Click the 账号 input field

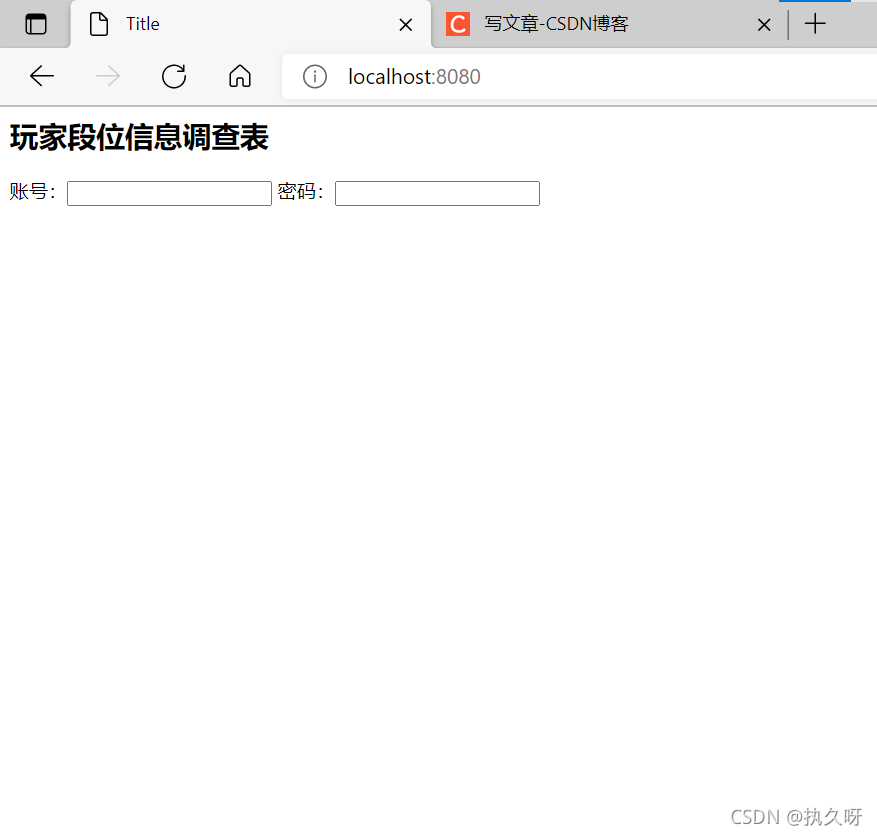[x=169, y=194]
